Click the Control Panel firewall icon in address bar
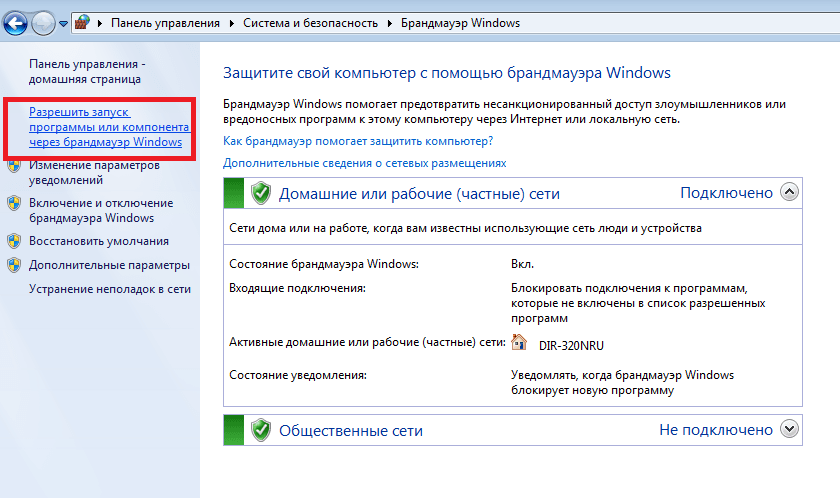840x498 pixels. (x=82, y=22)
